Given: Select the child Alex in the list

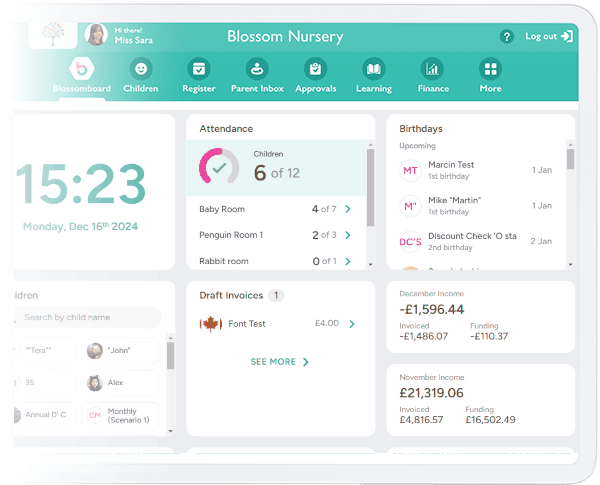Looking at the screenshot, I should (118, 383).
